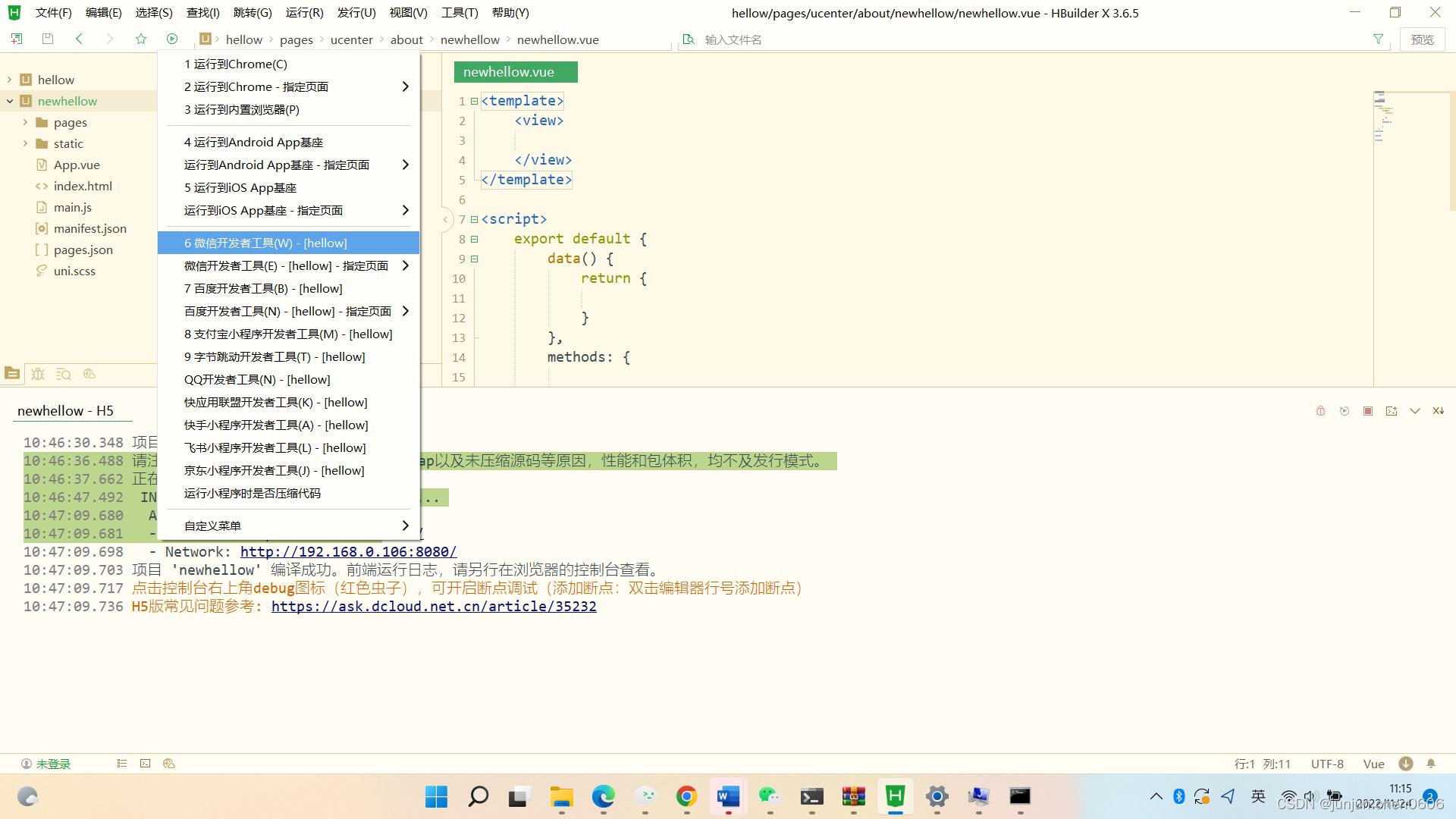Screen dimensions: 1456x819
Task: Open the Windows Start menu
Action: 436,796
